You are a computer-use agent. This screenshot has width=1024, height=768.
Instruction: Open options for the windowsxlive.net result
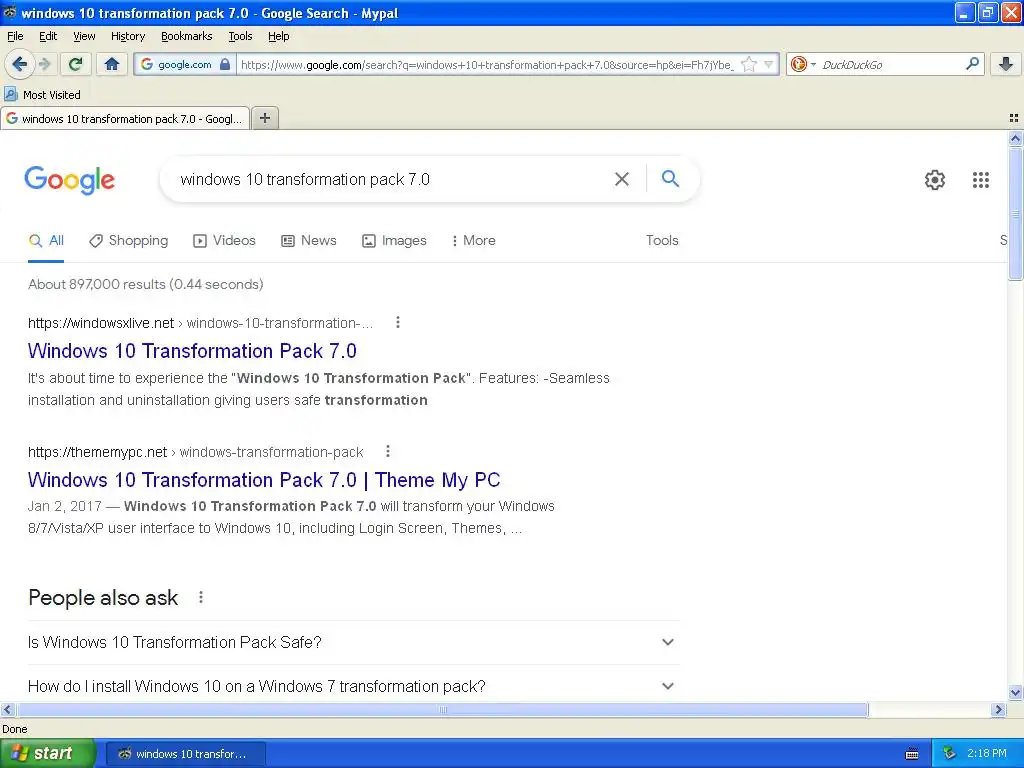click(398, 322)
